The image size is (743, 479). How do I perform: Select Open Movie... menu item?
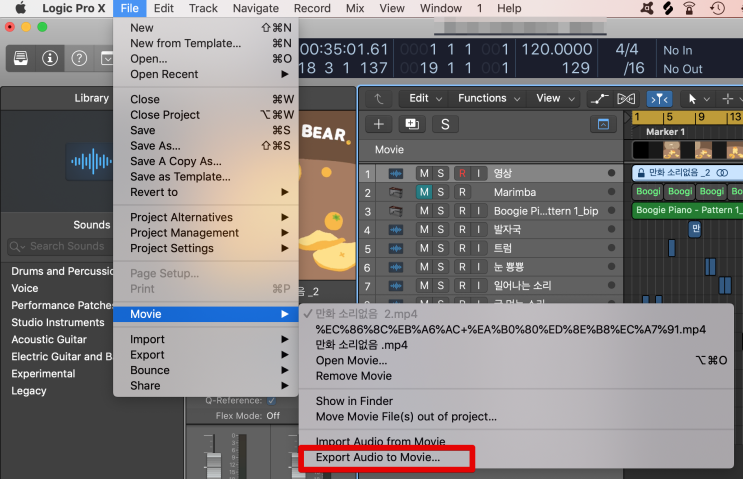516,361
